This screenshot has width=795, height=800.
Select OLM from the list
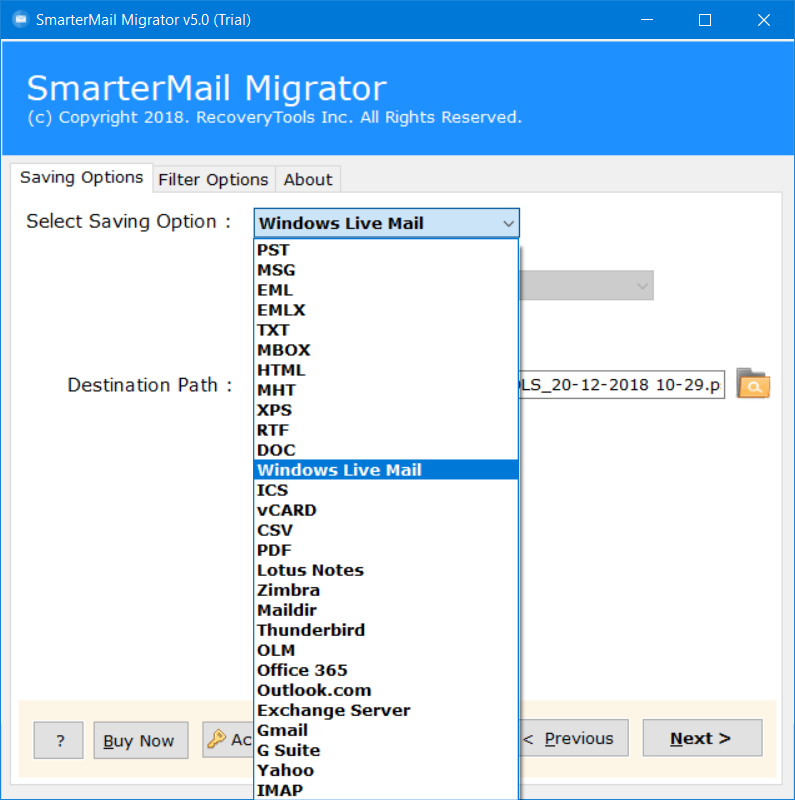386,650
